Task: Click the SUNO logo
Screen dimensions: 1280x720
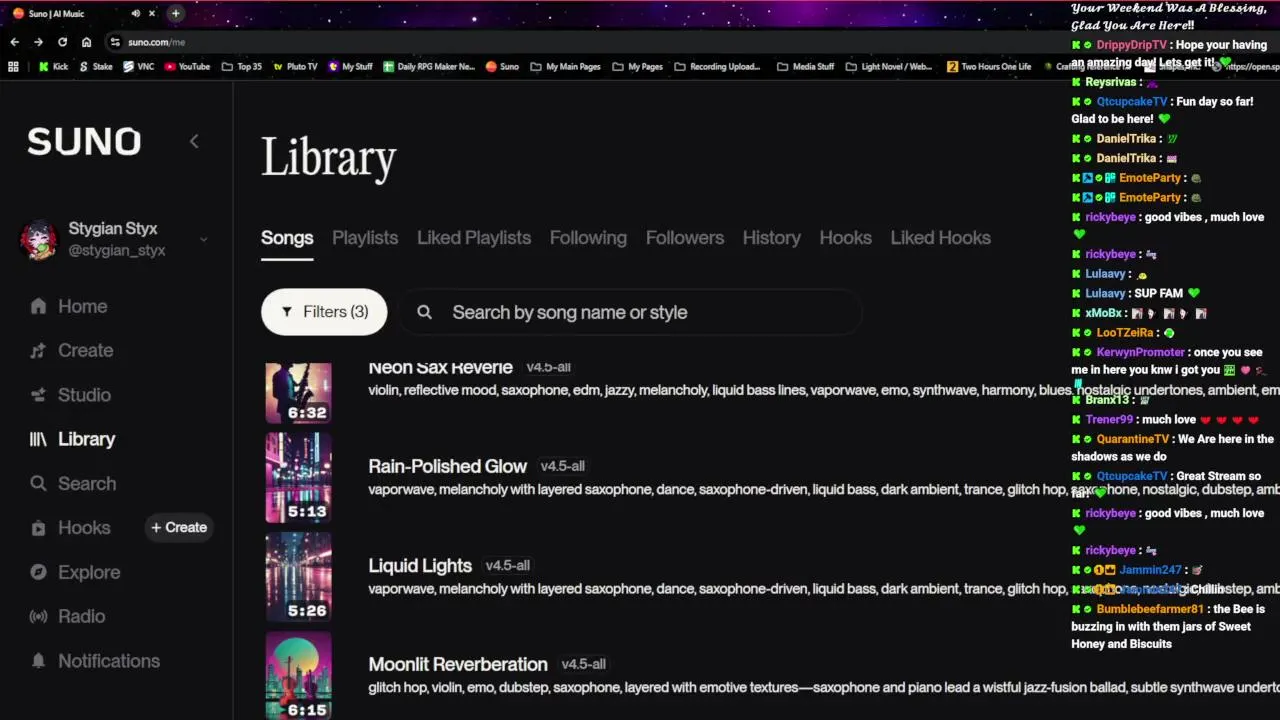Action: [x=84, y=142]
